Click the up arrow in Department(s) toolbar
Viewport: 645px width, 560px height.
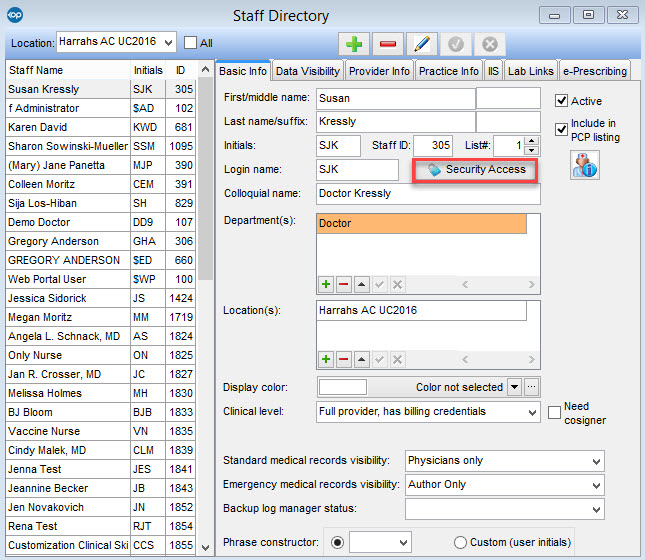(x=361, y=284)
